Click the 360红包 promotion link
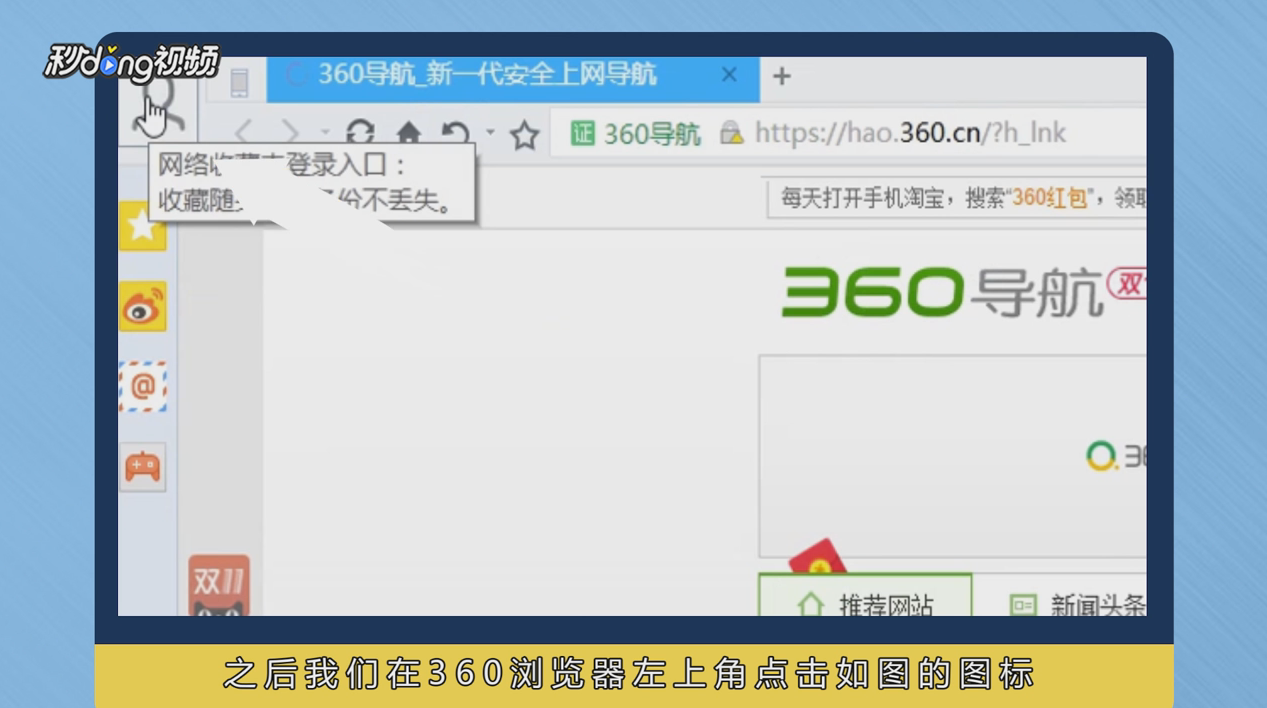The width and height of the screenshot is (1267, 708). point(1049,198)
